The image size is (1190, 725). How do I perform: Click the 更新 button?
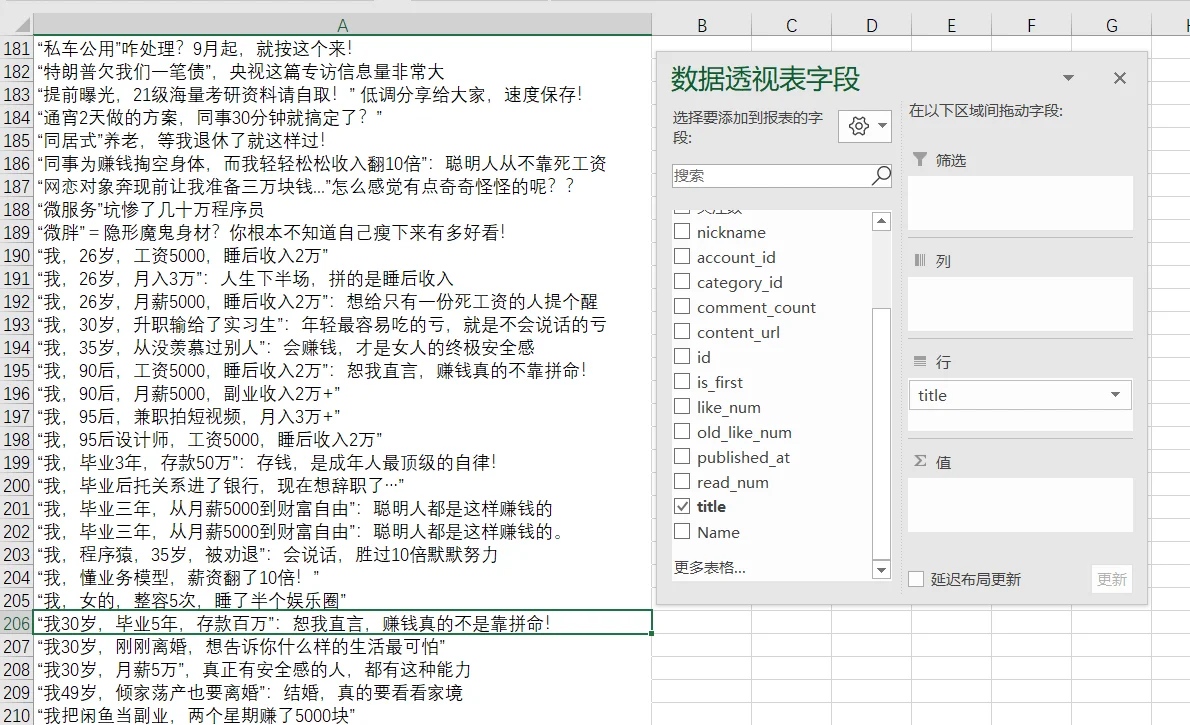coord(1112,579)
